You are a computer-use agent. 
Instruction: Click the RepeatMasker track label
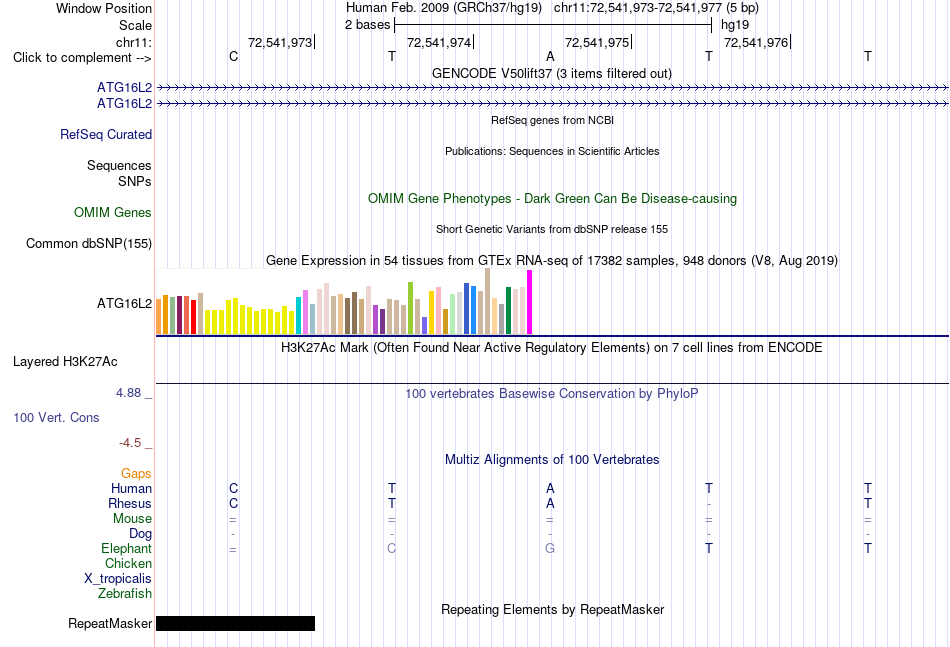point(110,623)
